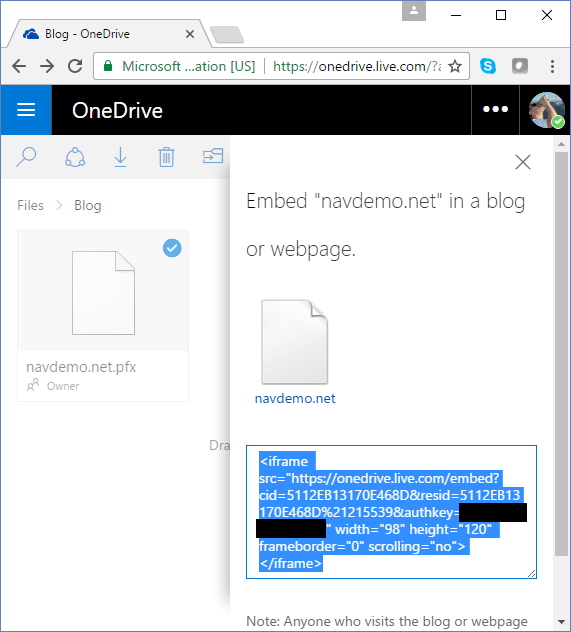Click inside the iframe embed code box
The image size is (571, 632).
[391, 512]
